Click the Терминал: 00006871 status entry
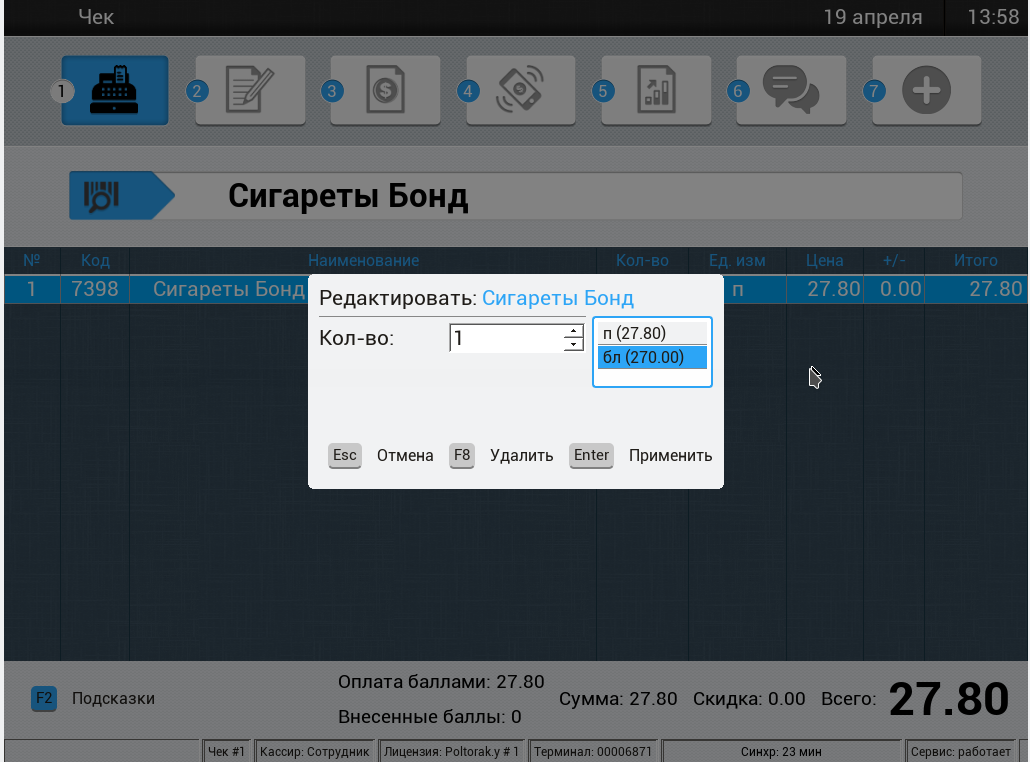Image resolution: width=1030 pixels, height=762 pixels. tap(593, 751)
